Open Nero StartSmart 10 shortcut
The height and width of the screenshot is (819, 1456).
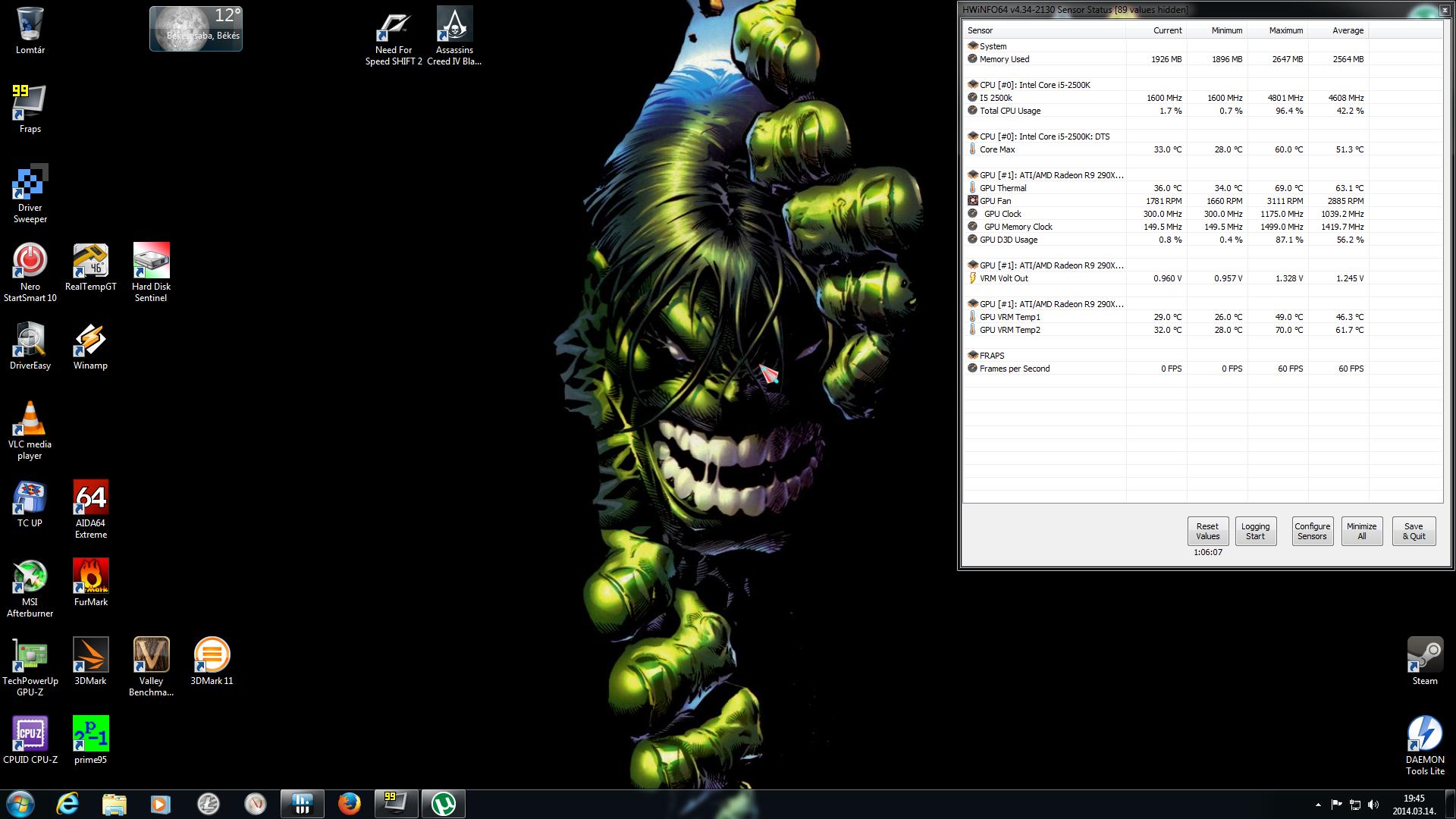[30, 273]
